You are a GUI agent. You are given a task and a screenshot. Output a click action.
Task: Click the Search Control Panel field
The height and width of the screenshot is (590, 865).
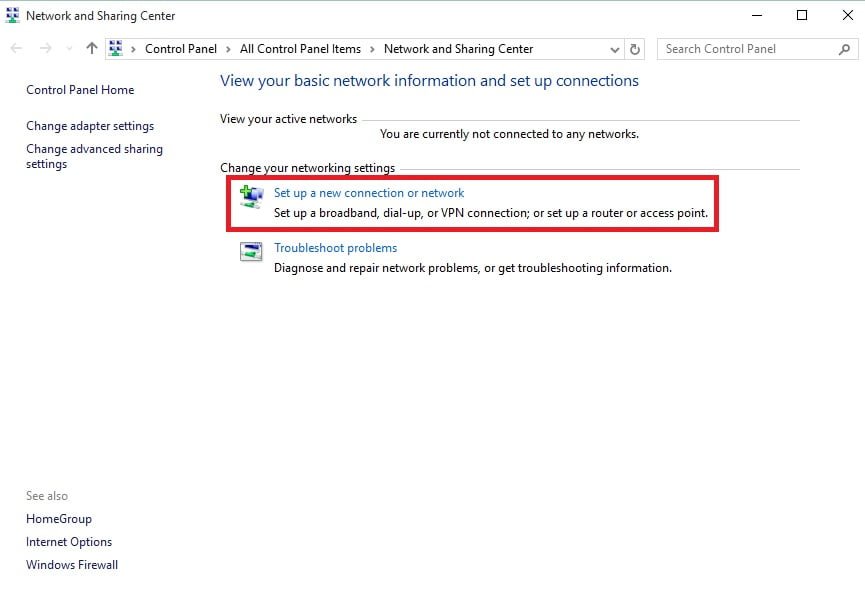pos(745,49)
